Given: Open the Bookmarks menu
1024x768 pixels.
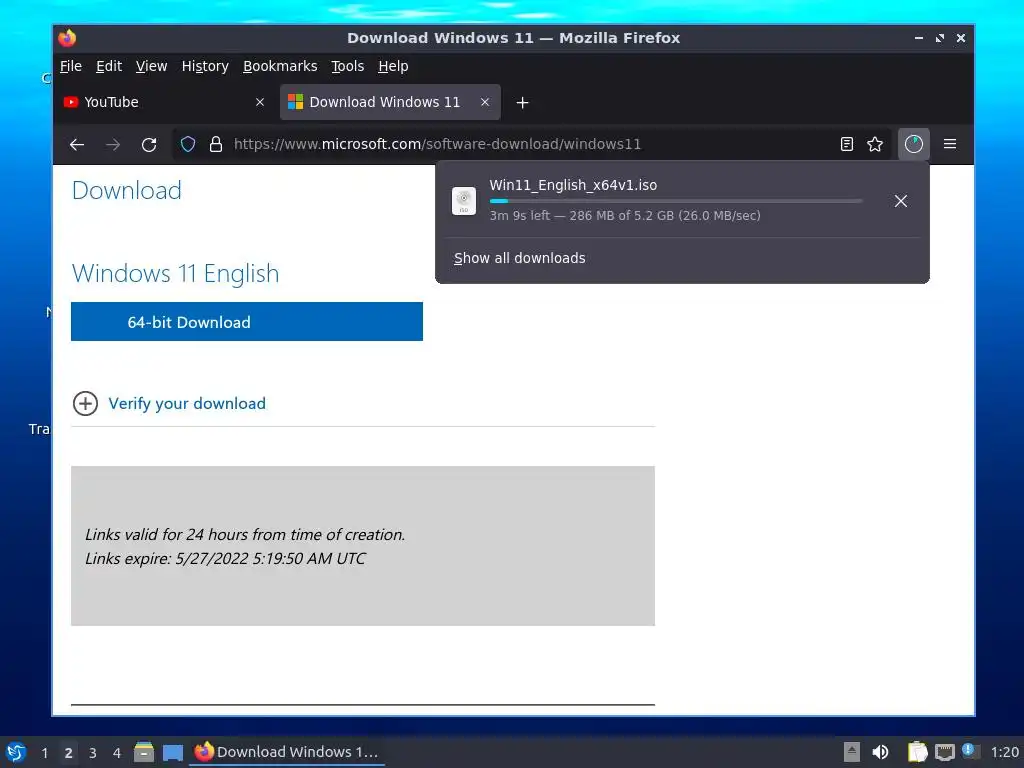Looking at the screenshot, I should [x=280, y=67].
